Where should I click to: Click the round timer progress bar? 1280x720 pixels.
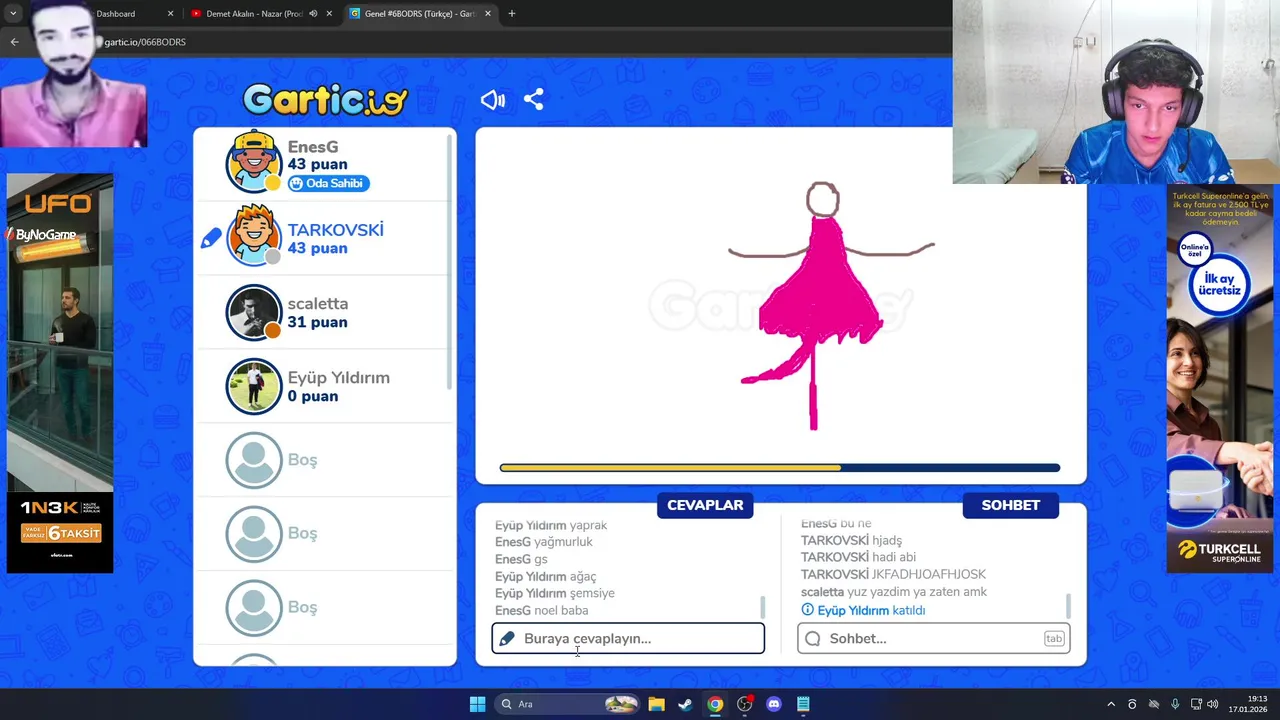click(x=780, y=467)
